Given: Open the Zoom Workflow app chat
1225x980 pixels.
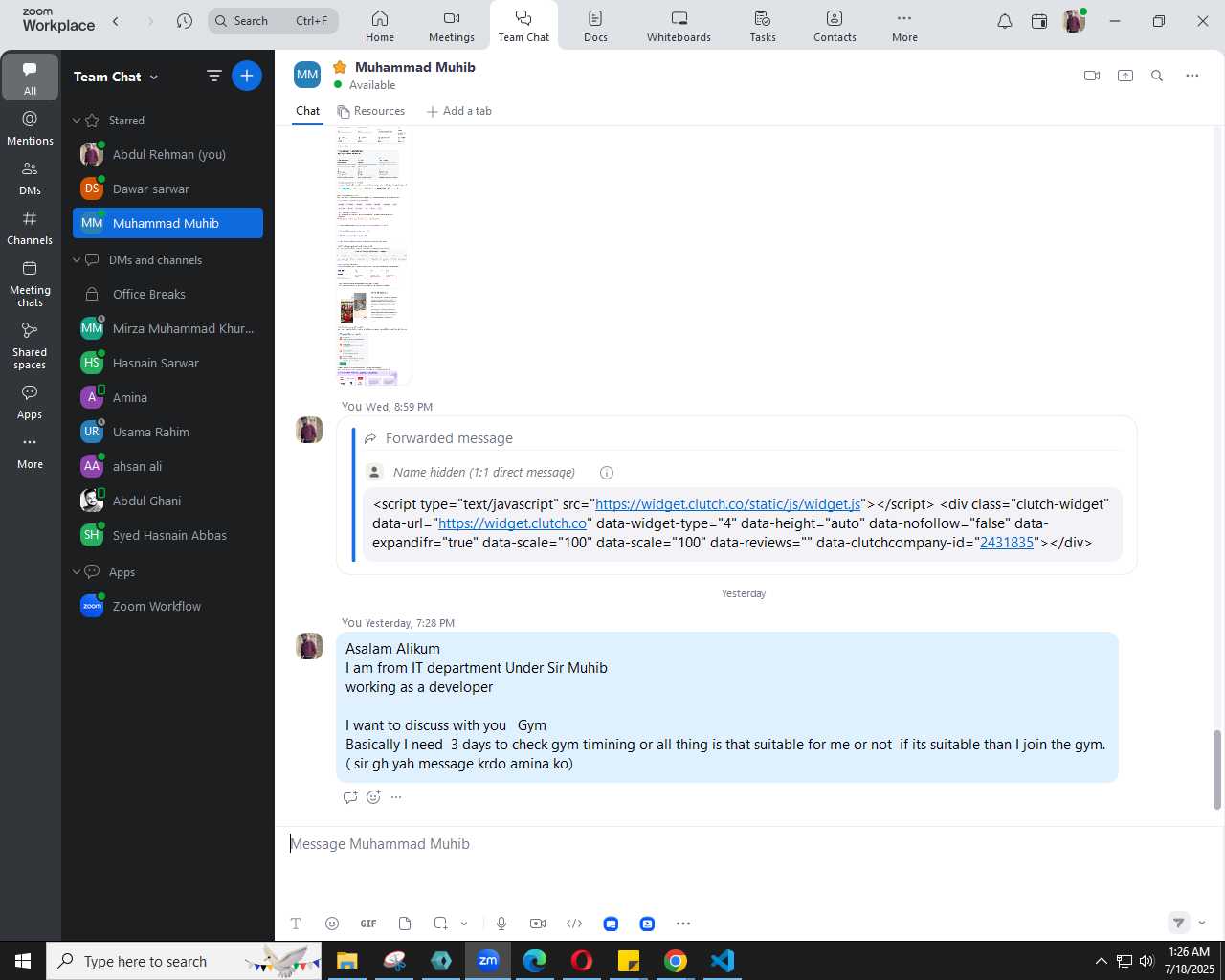Looking at the screenshot, I should pyautogui.click(x=167, y=606).
